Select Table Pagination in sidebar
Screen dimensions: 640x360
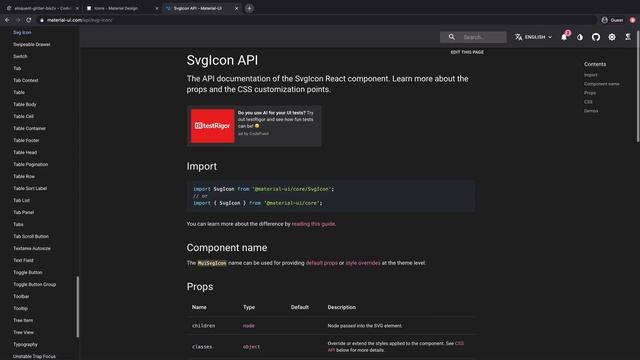[31, 164]
